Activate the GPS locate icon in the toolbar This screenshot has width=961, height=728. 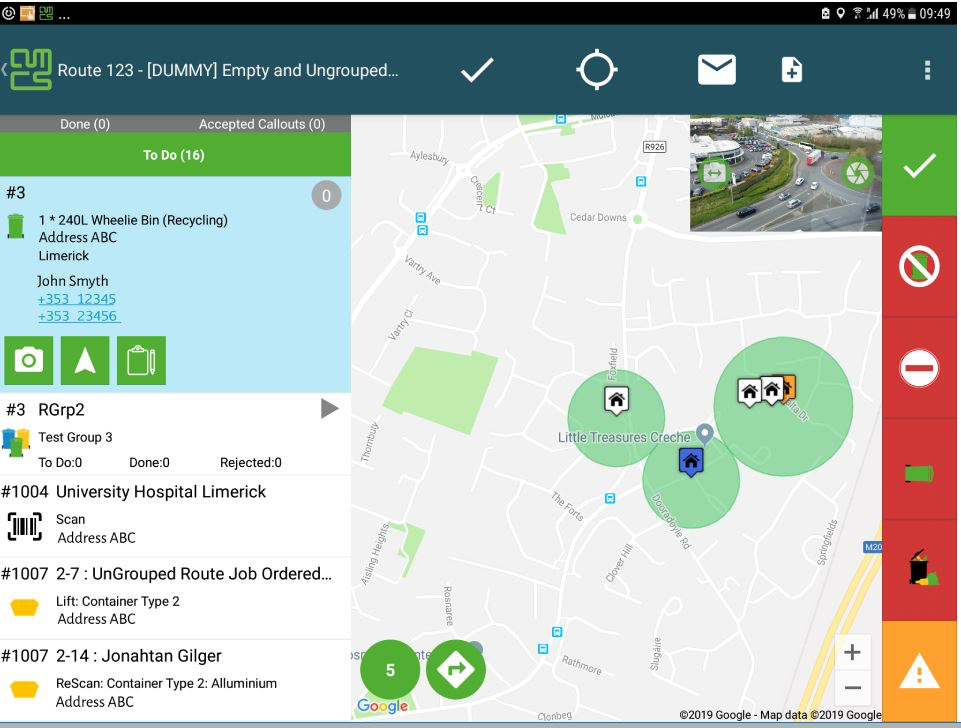597,69
